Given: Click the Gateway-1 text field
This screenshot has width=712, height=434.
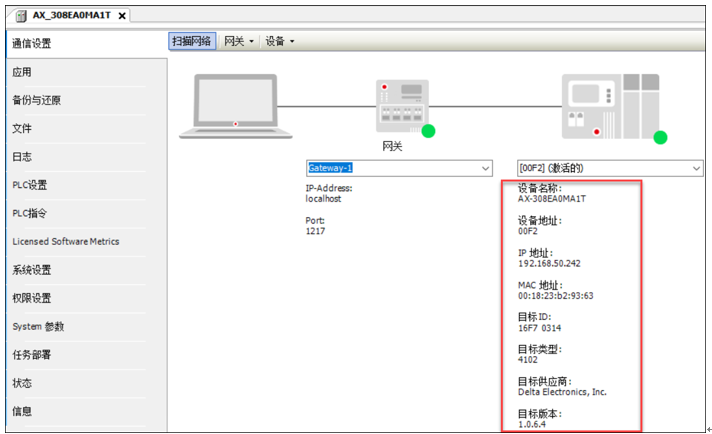Looking at the screenshot, I should click(x=390, y=168).
